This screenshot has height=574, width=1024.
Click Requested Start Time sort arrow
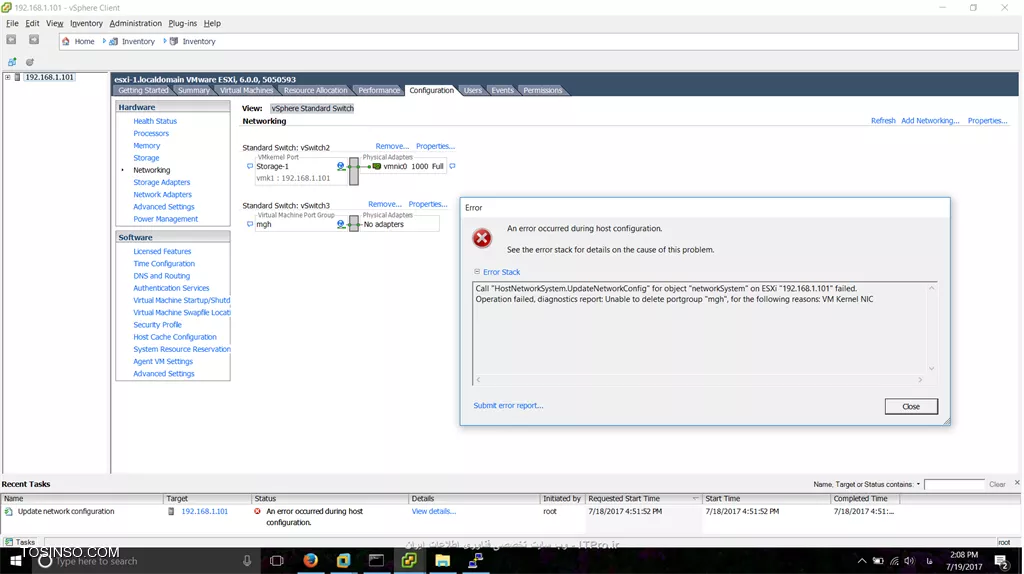click(695, 499)
